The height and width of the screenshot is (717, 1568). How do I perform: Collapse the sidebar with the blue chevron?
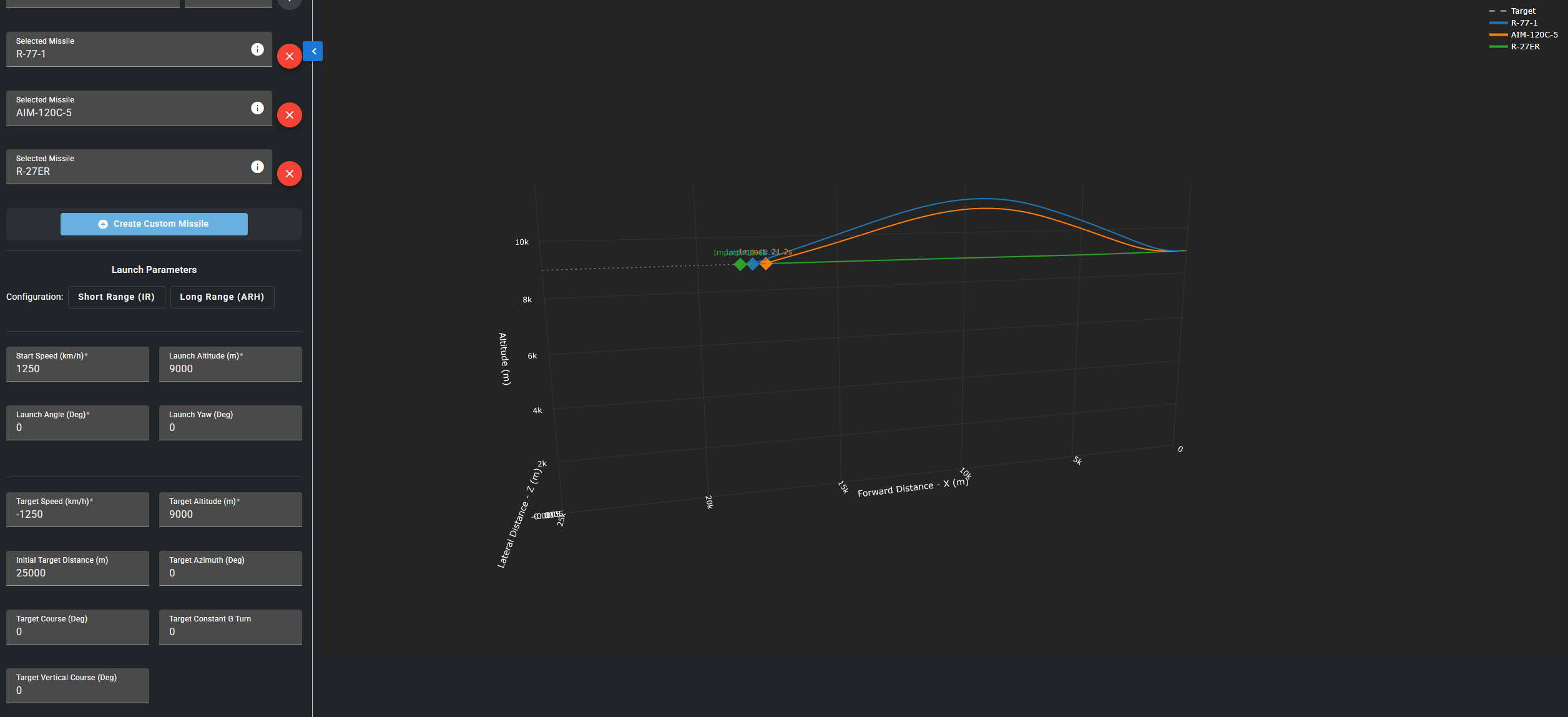(x=313, y=51)
